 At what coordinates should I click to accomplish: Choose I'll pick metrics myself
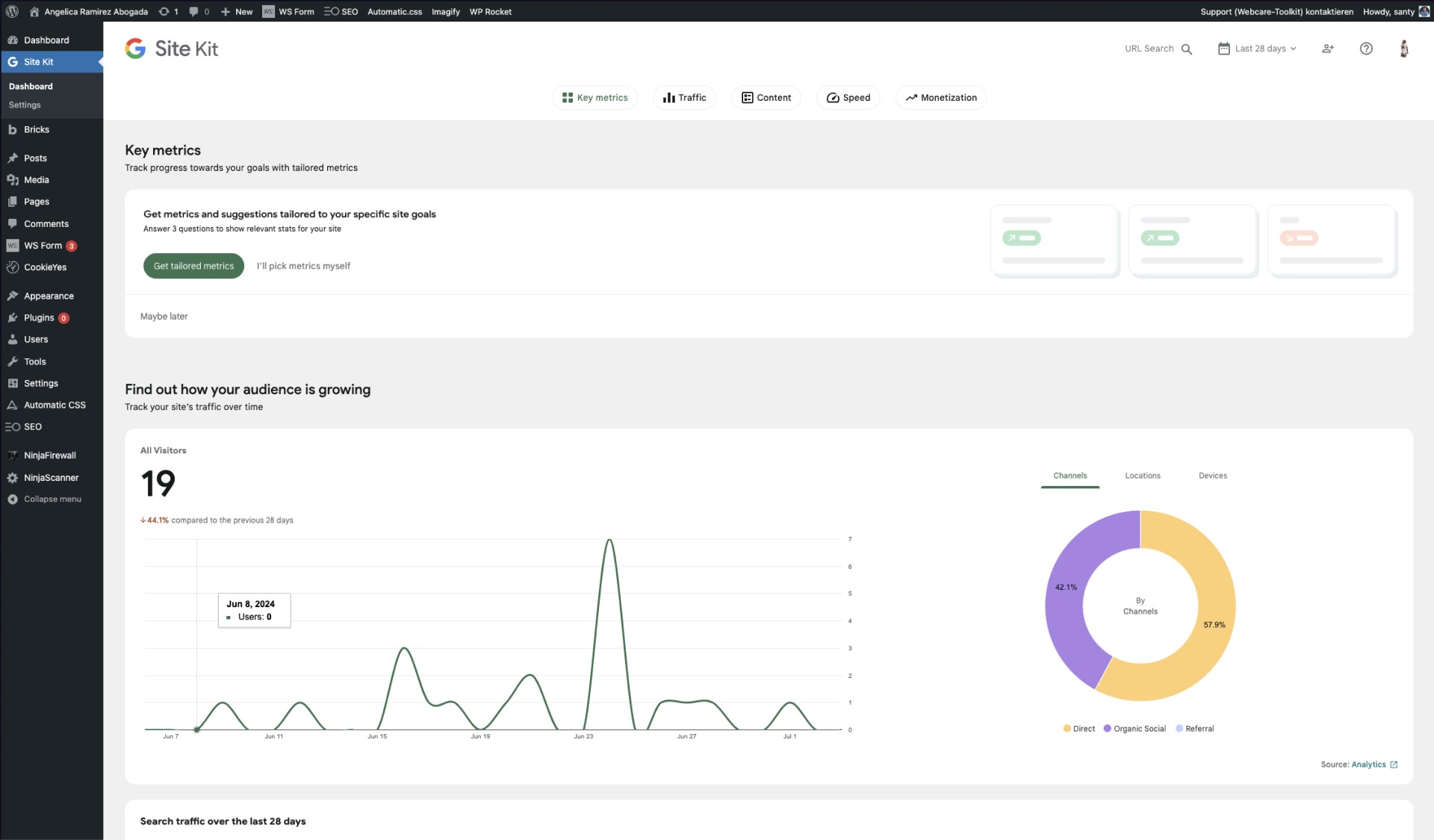tap(303, 266)
